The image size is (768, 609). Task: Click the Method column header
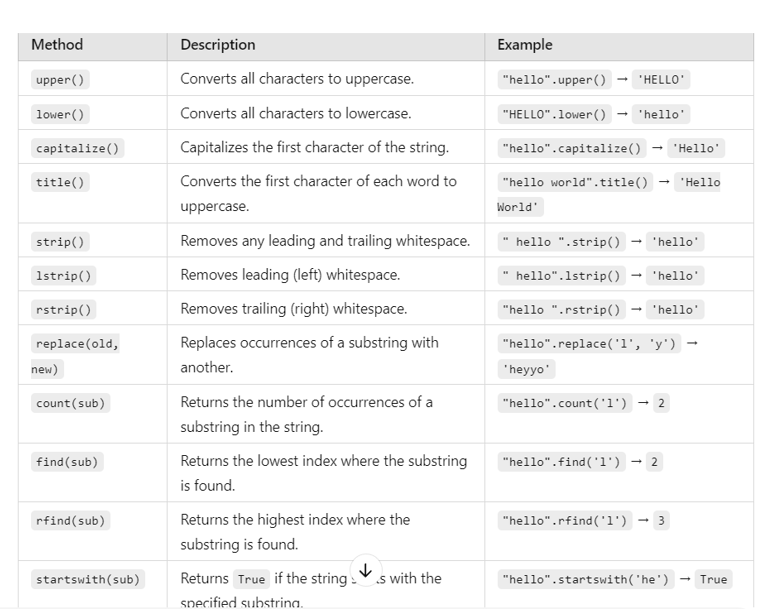[x=57, y=45]
